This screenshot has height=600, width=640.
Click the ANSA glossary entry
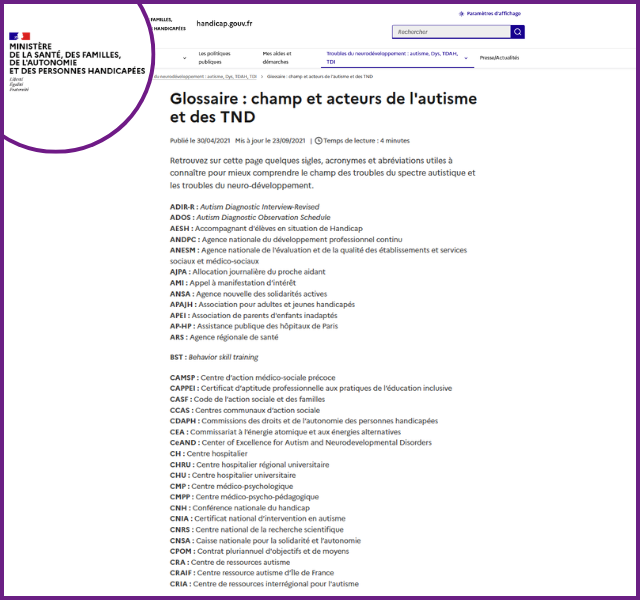pyautogui.click(x=248, y=293)
